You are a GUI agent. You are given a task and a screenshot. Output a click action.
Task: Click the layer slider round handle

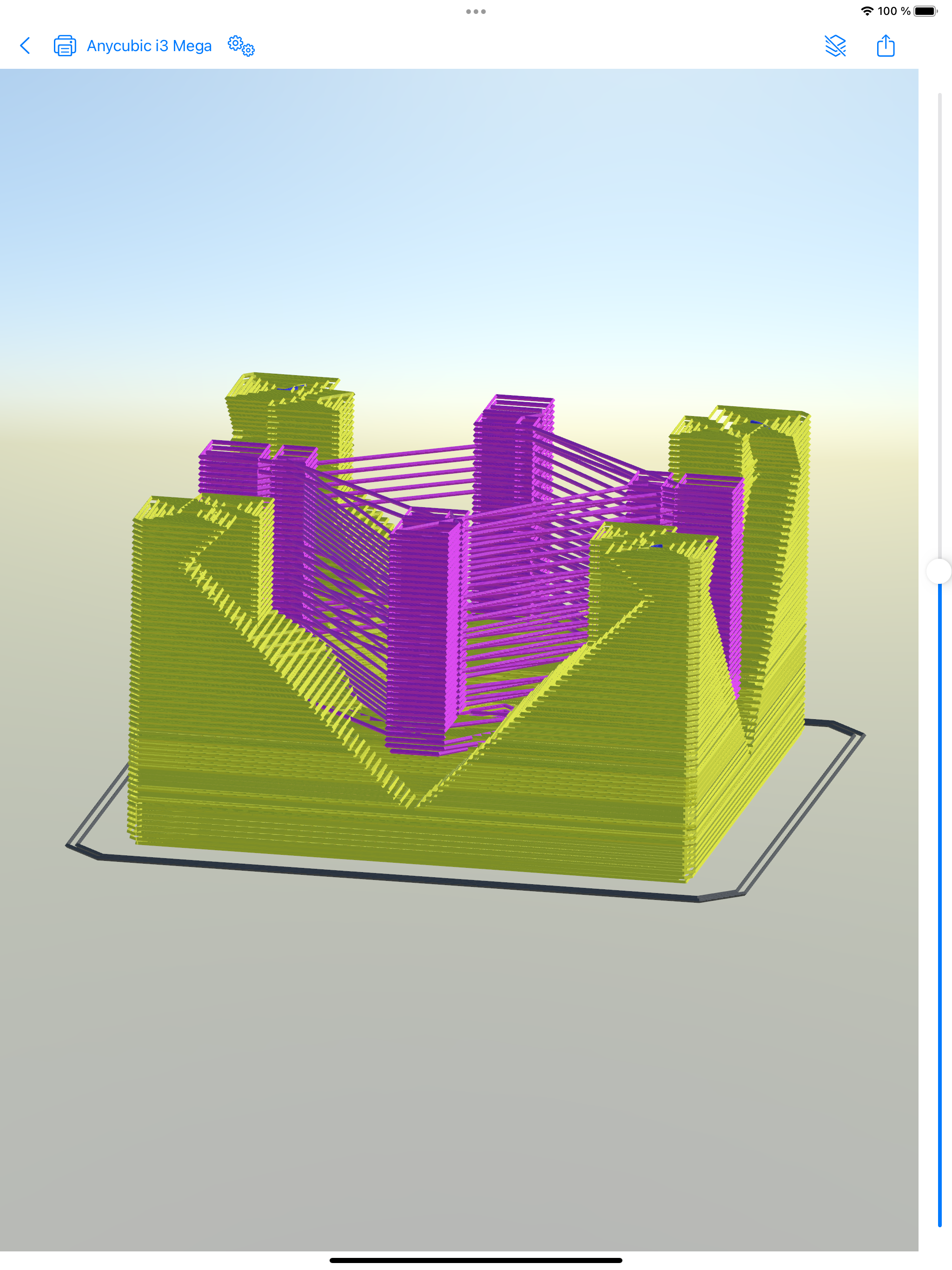pyautogui.click(x=939, y=571)
